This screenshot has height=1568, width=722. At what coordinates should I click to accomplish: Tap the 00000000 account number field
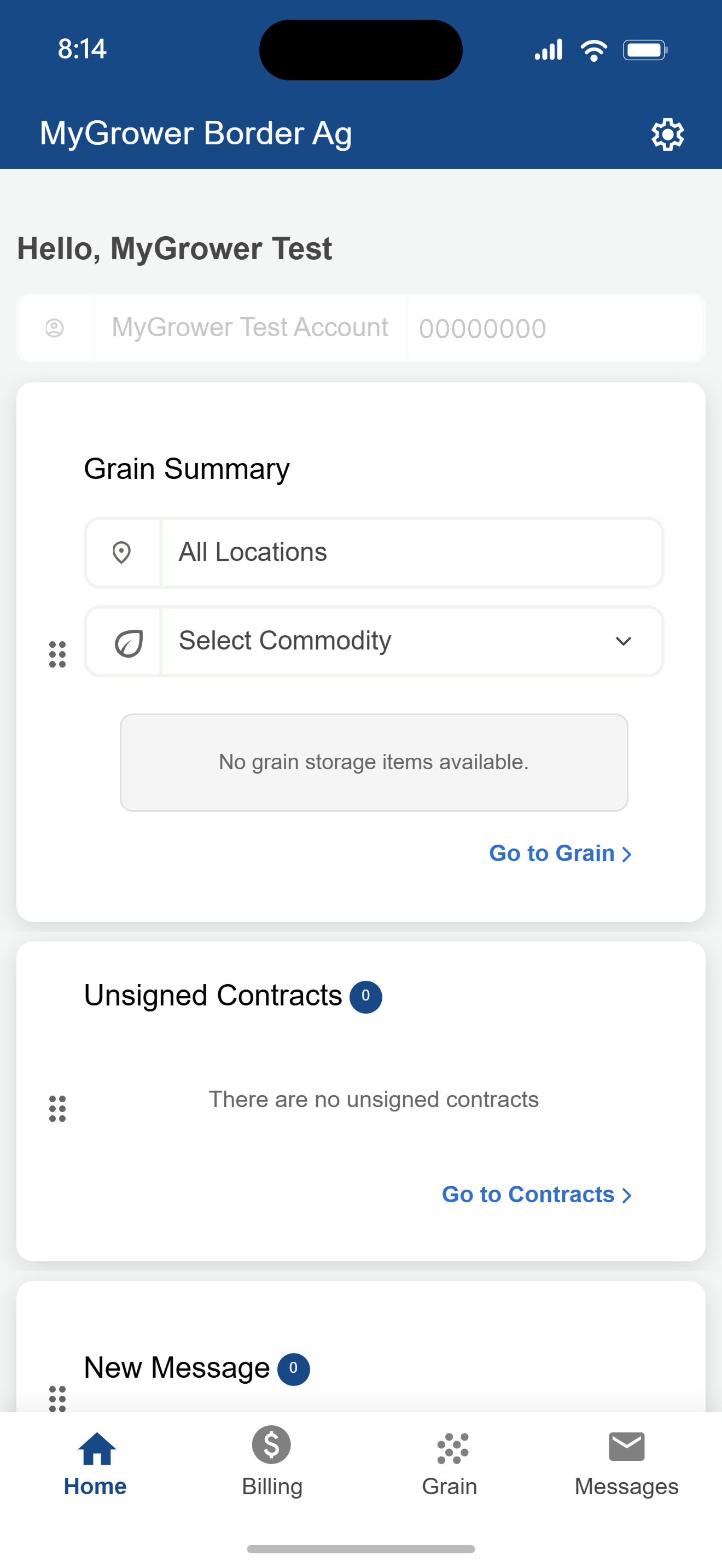tap(555, 328)
